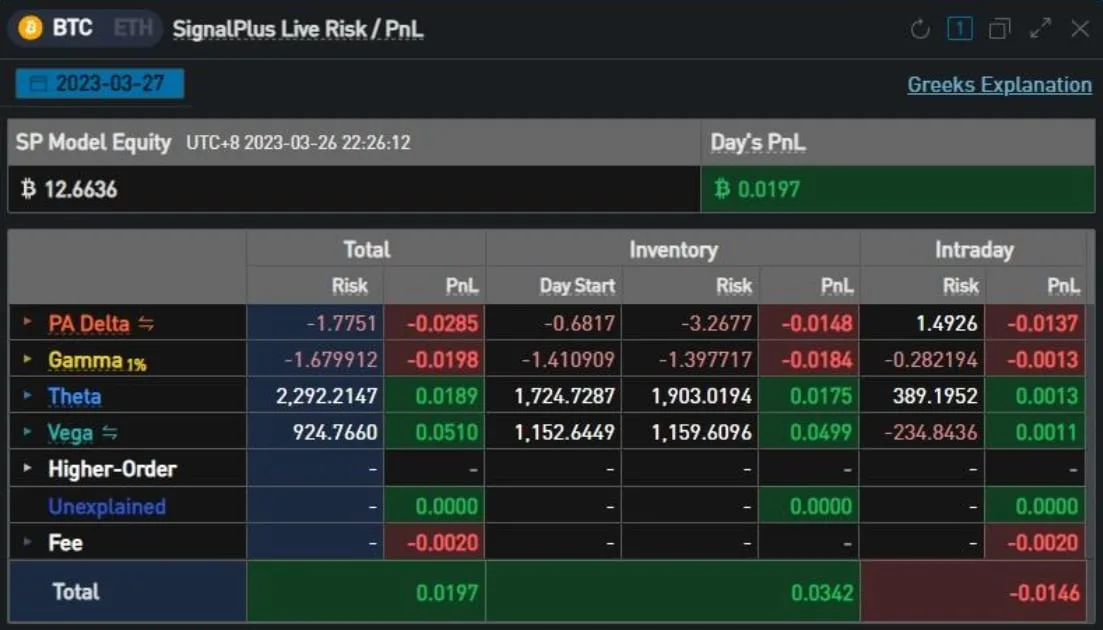Click the Total row label
Screen dimensions: 1103x630
pos(76,592)
